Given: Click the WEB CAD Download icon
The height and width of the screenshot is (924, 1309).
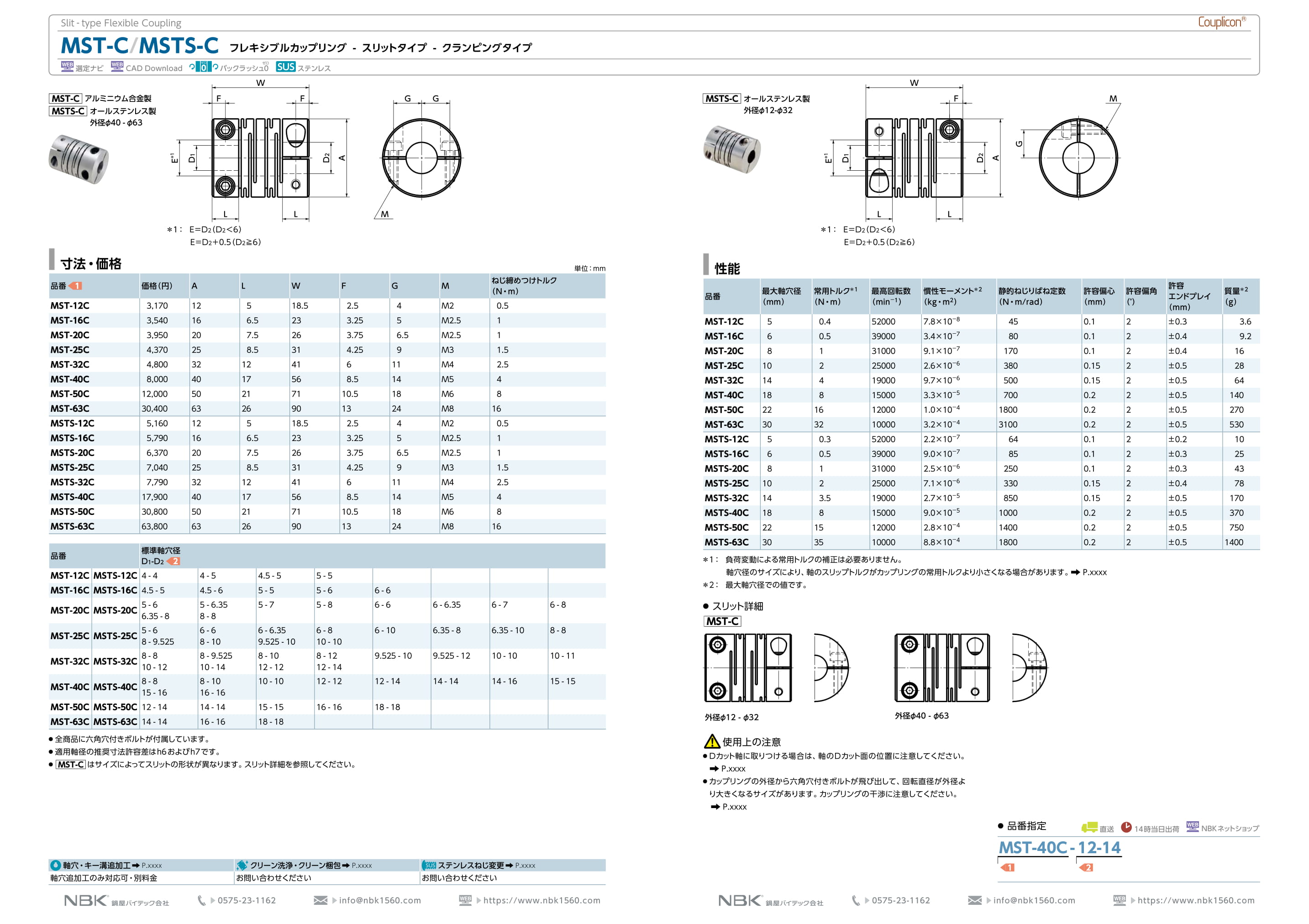Looking at the screenshot, I should tap(117, 66).
